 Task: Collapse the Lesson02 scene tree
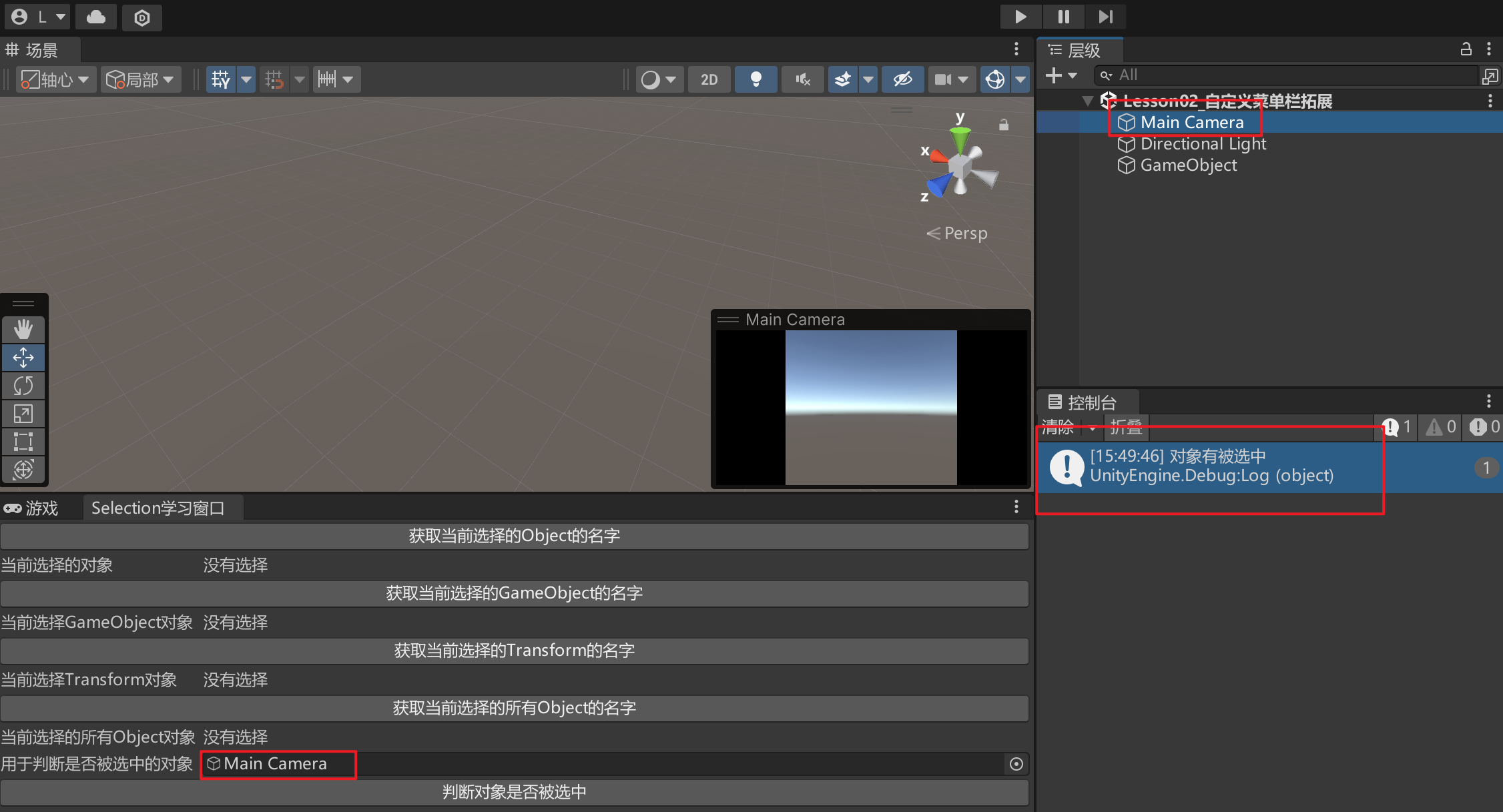click(1087, 101)
